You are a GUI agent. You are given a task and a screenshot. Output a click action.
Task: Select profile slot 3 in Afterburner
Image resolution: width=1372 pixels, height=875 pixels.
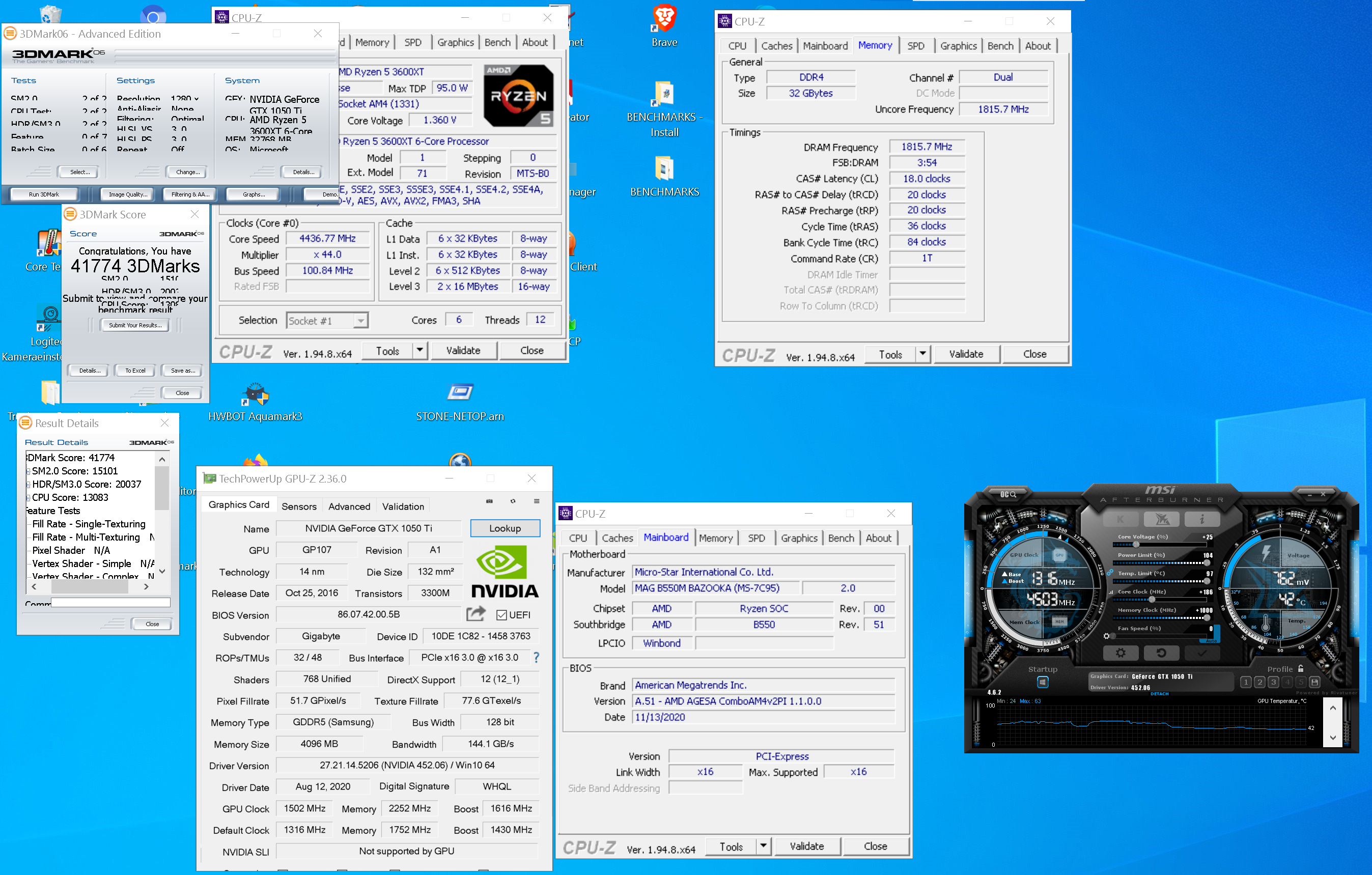point(1273,682)
